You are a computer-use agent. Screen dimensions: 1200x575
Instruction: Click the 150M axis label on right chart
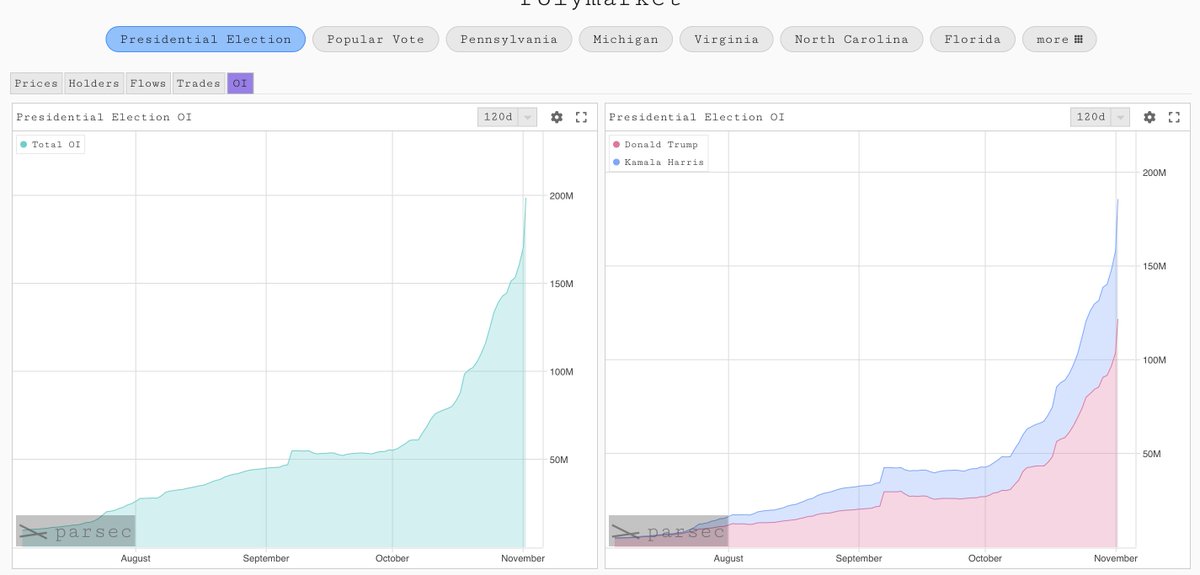1155,266
